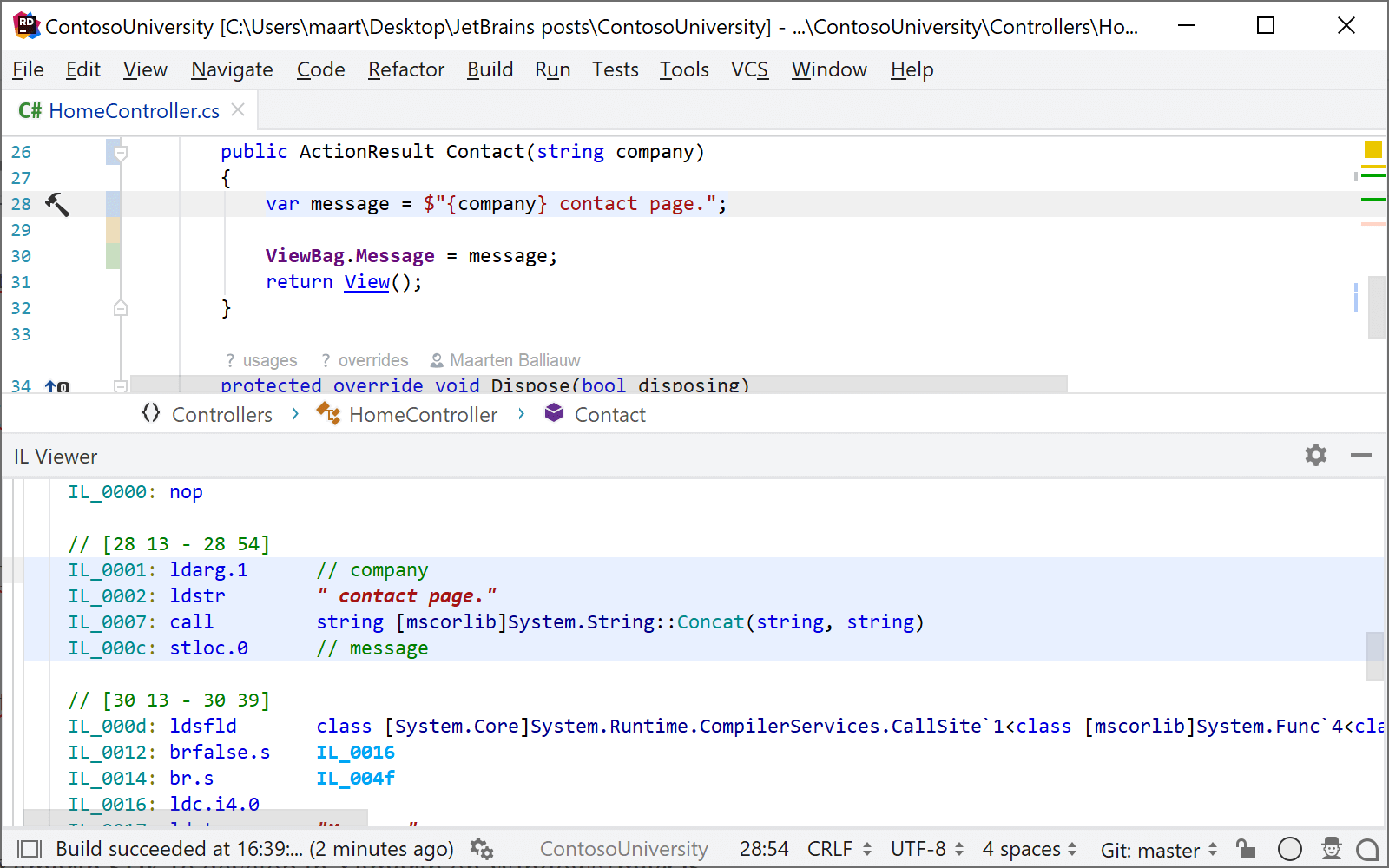Image resolution: width=1389 pixels, height=868 pixels.
Task: Click the HomeController class icon in breadcrumbs
Action: pyautogui.click(x=328, y=414)
